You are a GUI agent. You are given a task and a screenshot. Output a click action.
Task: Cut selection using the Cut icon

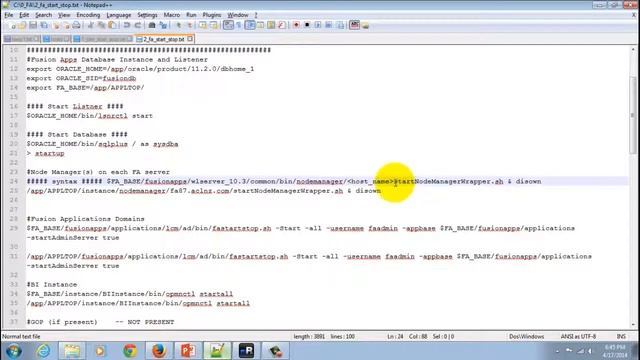pyautogui.click(x=90, y=25)
